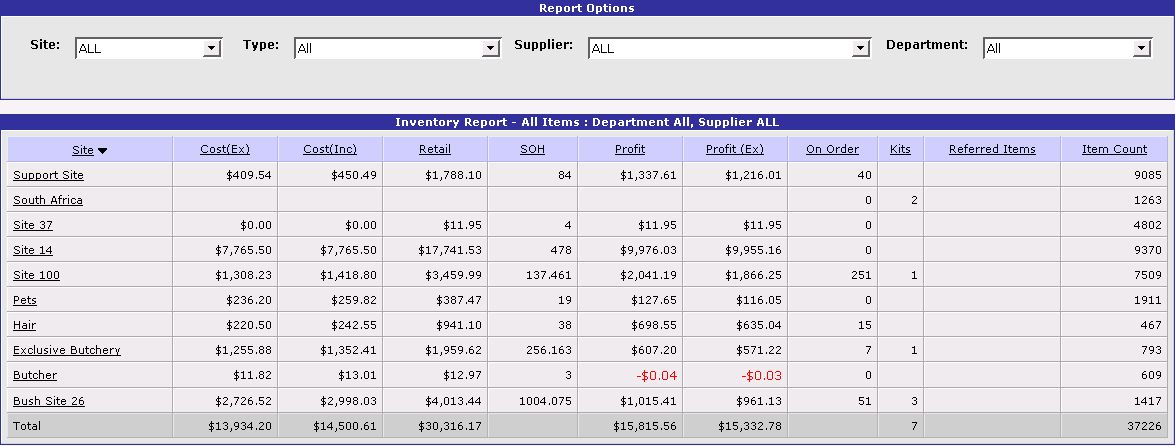Click the On Order column header
1175x446 pixels.
click(832, 150)
